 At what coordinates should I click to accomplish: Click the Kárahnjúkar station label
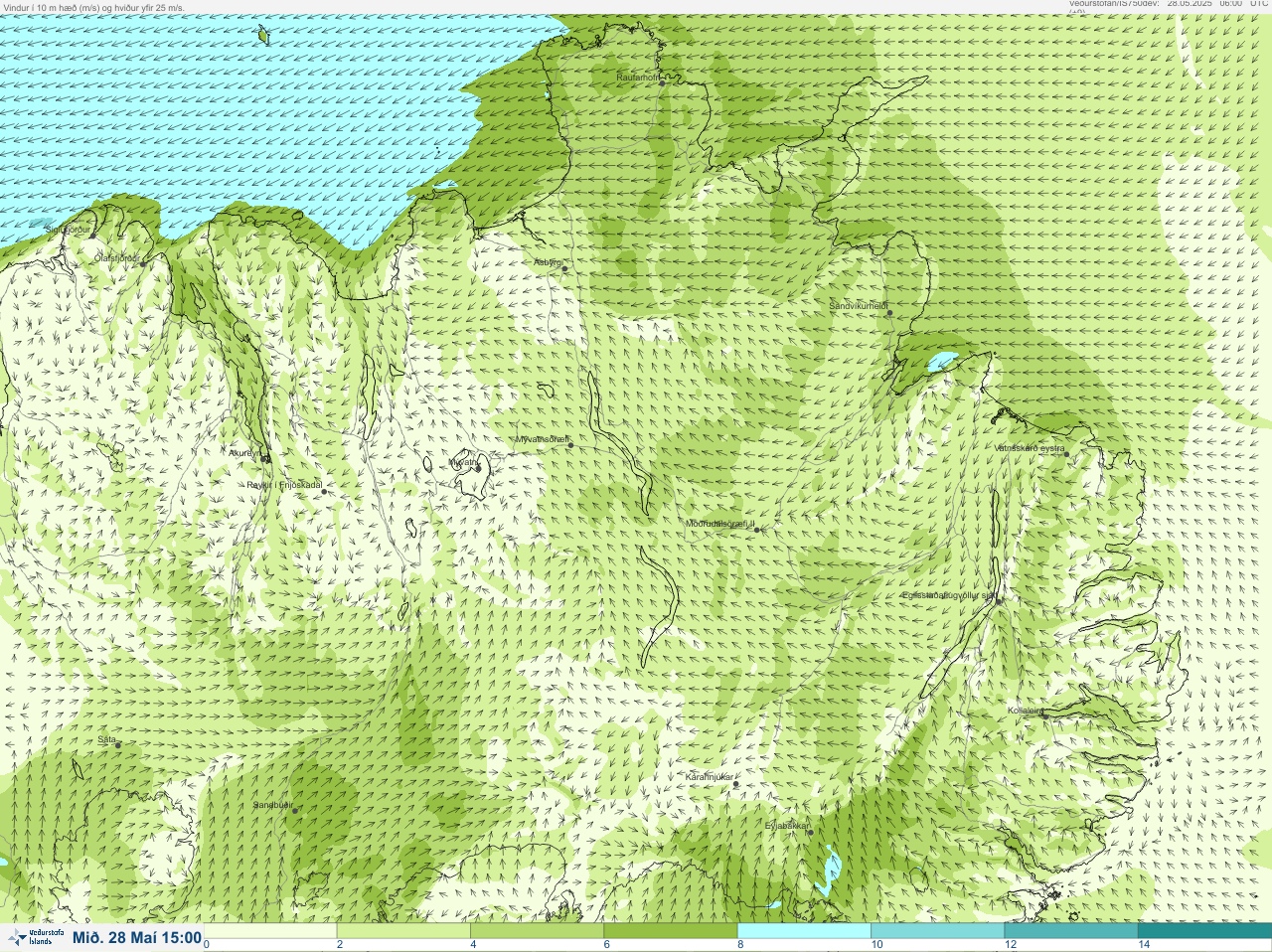pos(710,777)
